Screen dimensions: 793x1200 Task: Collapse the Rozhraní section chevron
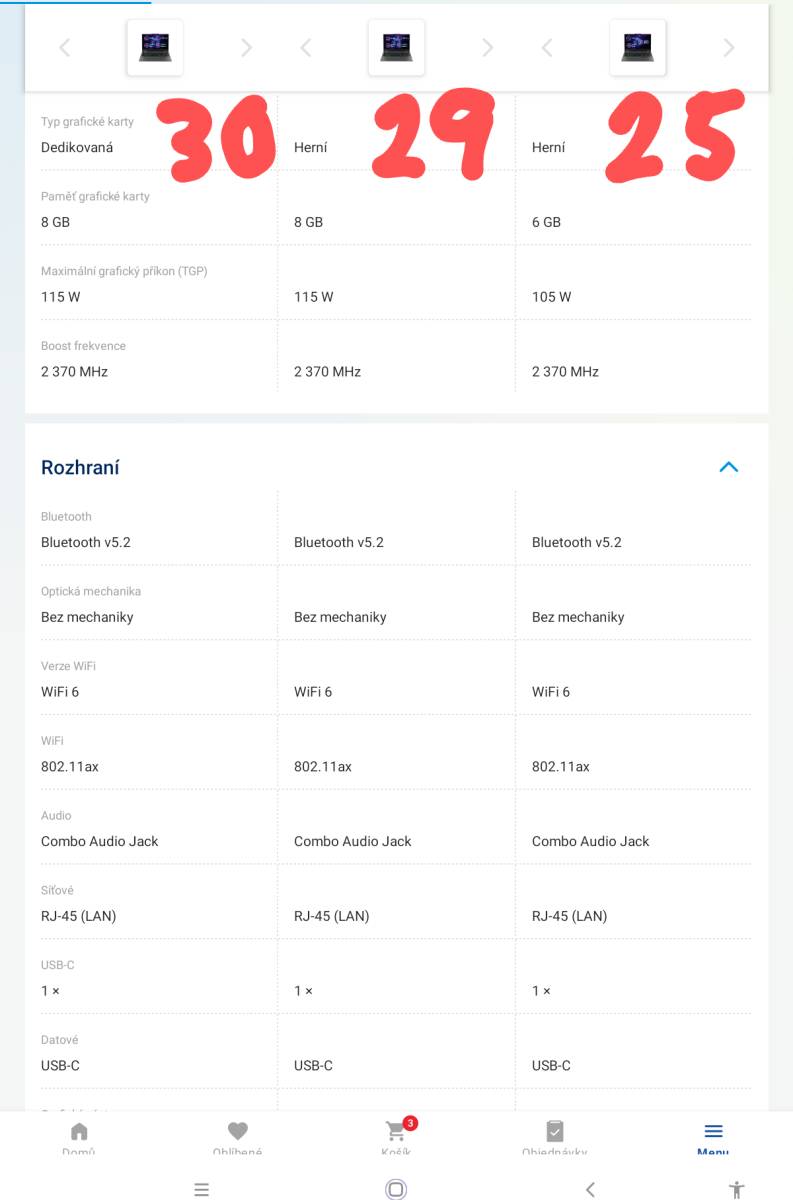click(x=729, y=467)
